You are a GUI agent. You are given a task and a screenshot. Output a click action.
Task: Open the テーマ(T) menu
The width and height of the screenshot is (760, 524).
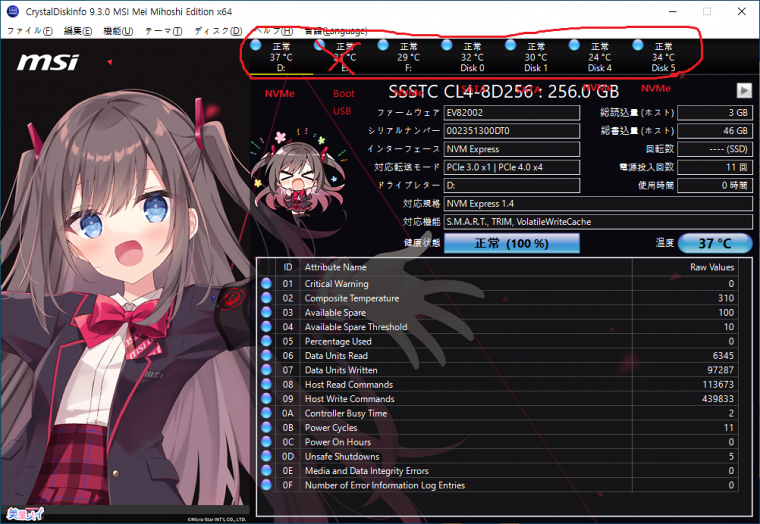click(x=163, y=31)
